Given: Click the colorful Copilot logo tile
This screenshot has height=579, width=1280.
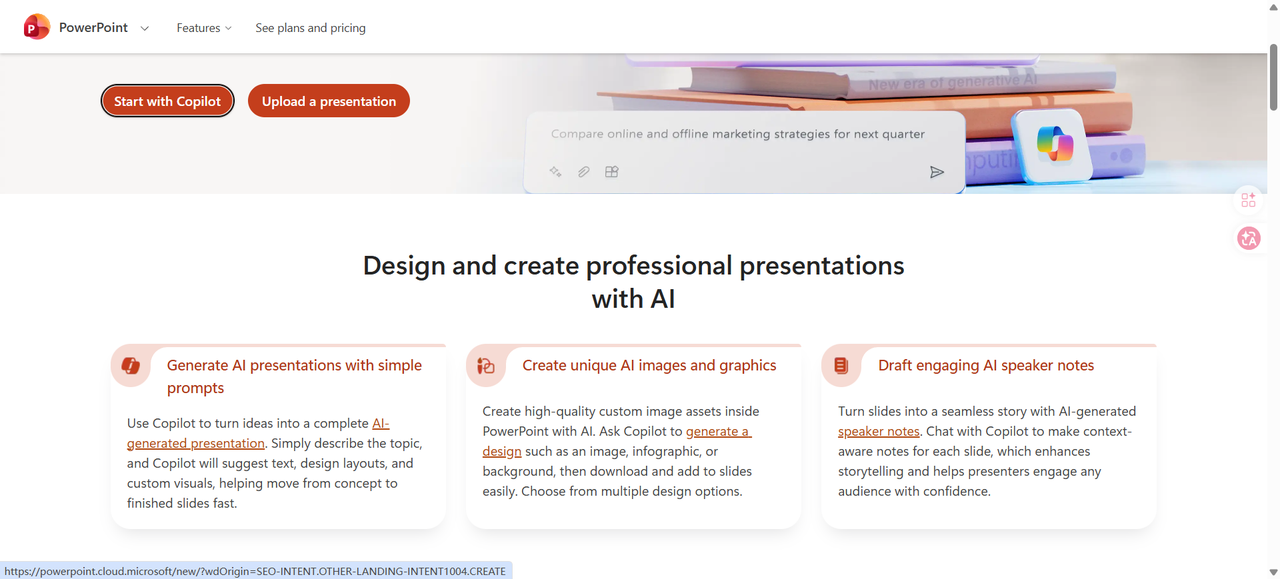Looking at the screenshot, I should 1054,146.
